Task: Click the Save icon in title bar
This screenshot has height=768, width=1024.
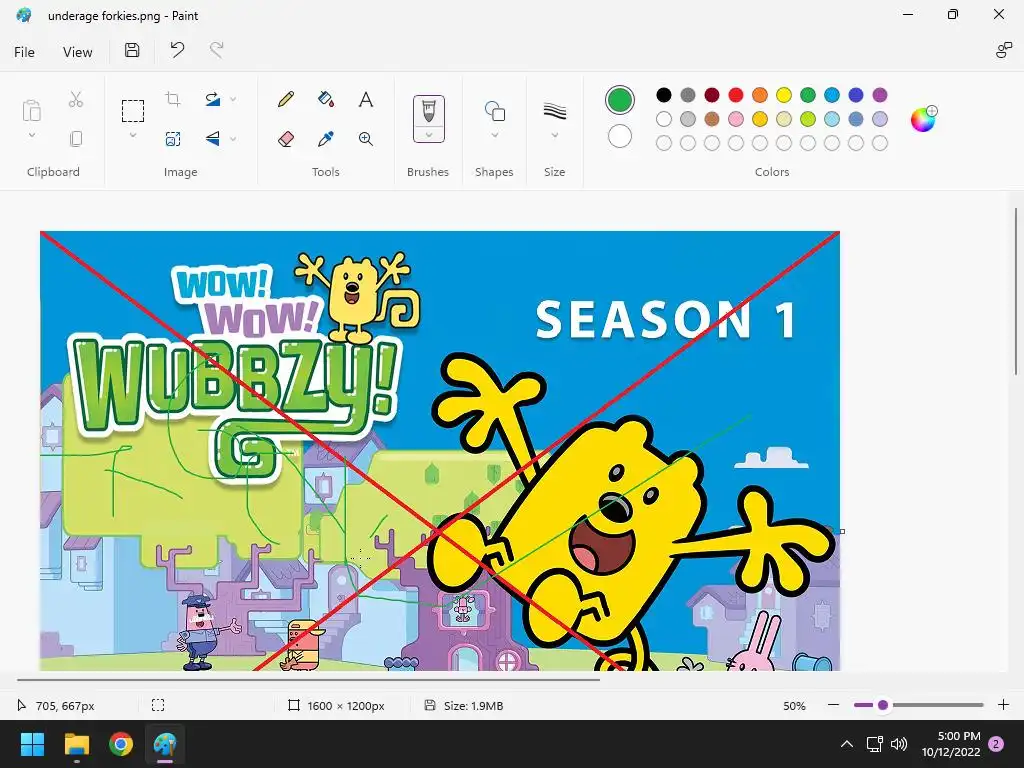Action: pos(132,50)
